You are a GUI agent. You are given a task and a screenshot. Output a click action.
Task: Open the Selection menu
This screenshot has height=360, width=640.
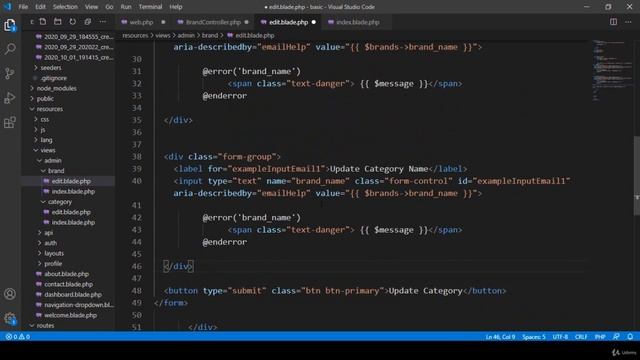65,7
